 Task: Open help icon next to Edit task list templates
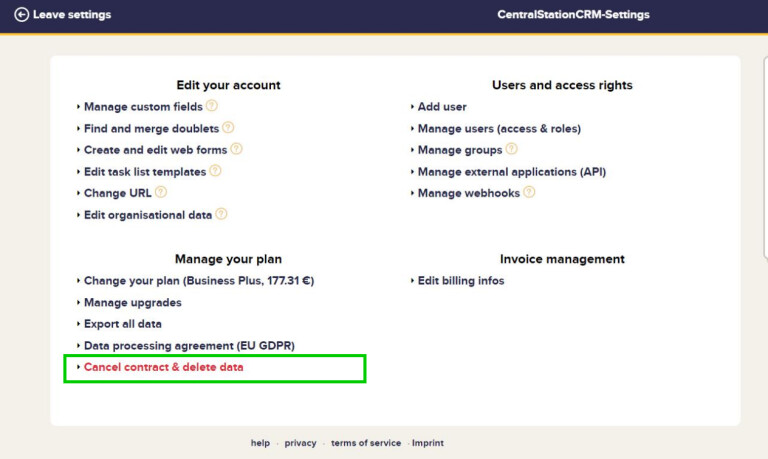[215, 171]
